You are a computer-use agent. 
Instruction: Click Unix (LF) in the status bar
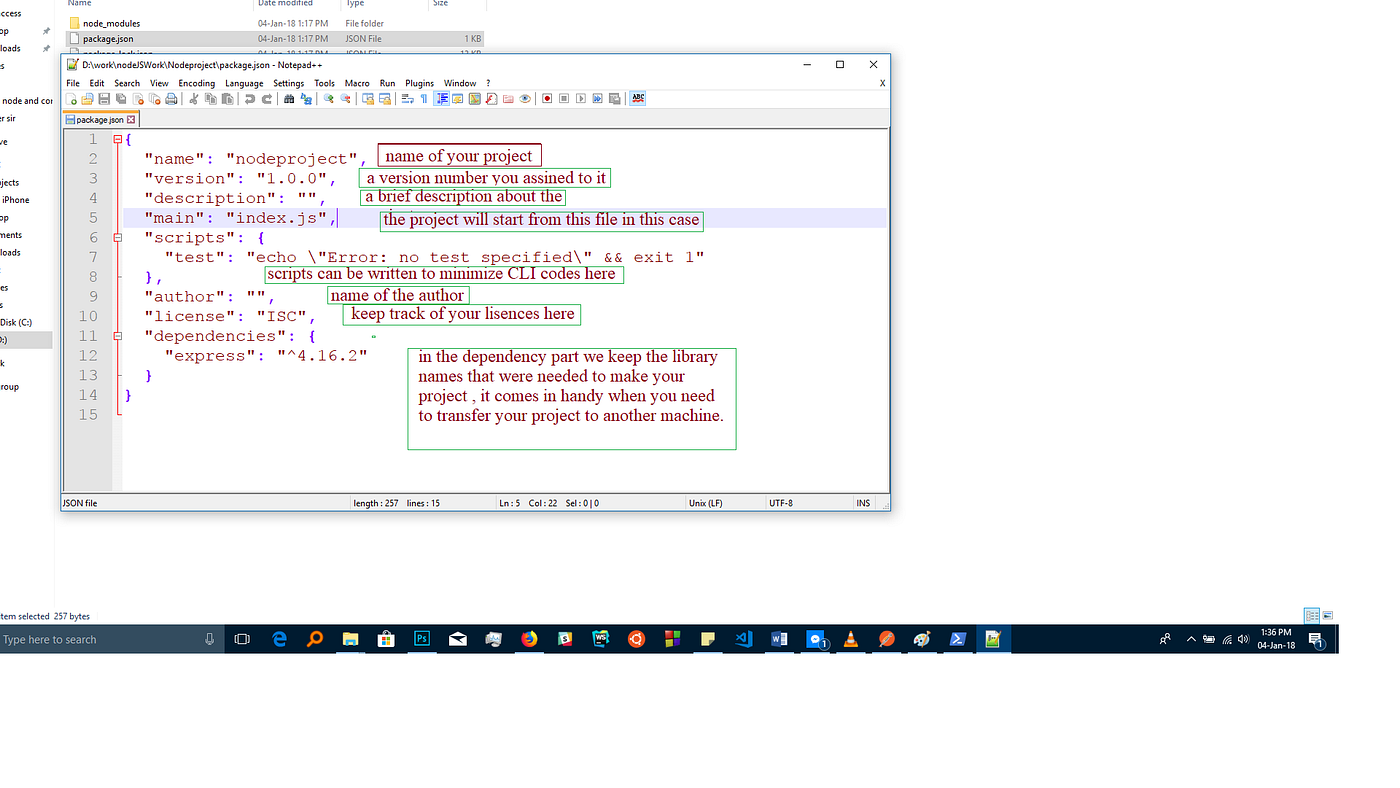tap(703, 502)
